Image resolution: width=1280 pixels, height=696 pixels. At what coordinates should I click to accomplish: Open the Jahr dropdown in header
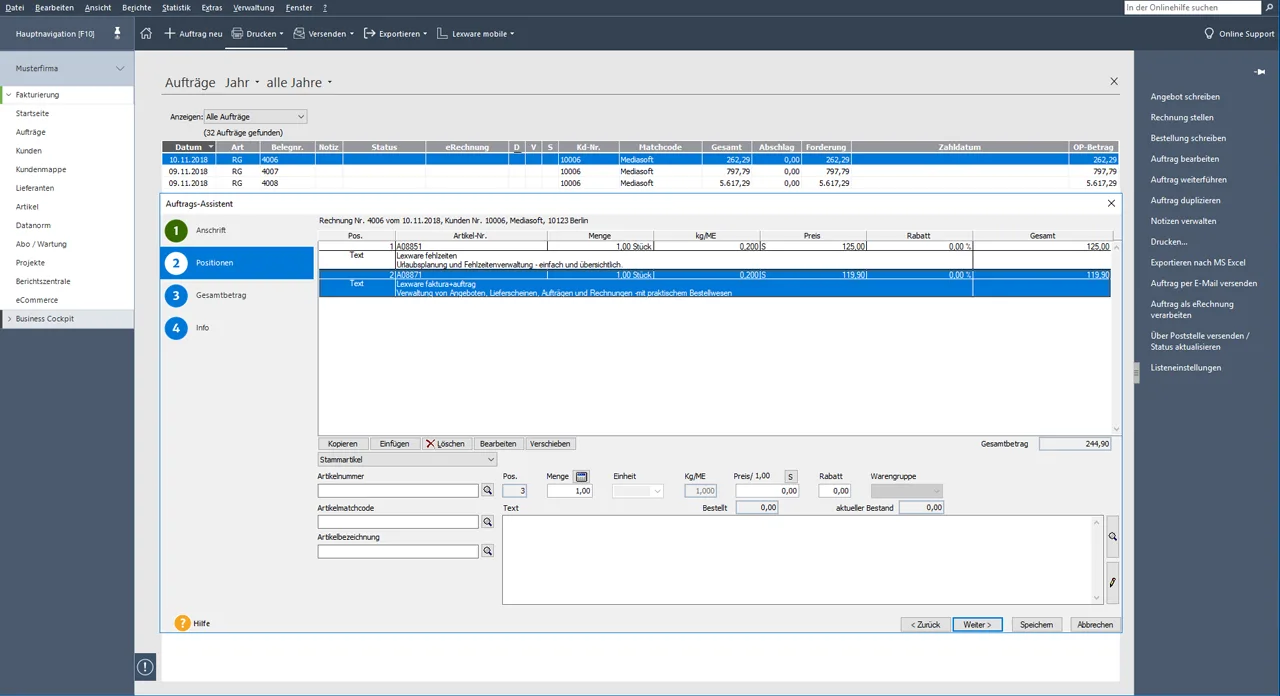(x=243, y=83)
